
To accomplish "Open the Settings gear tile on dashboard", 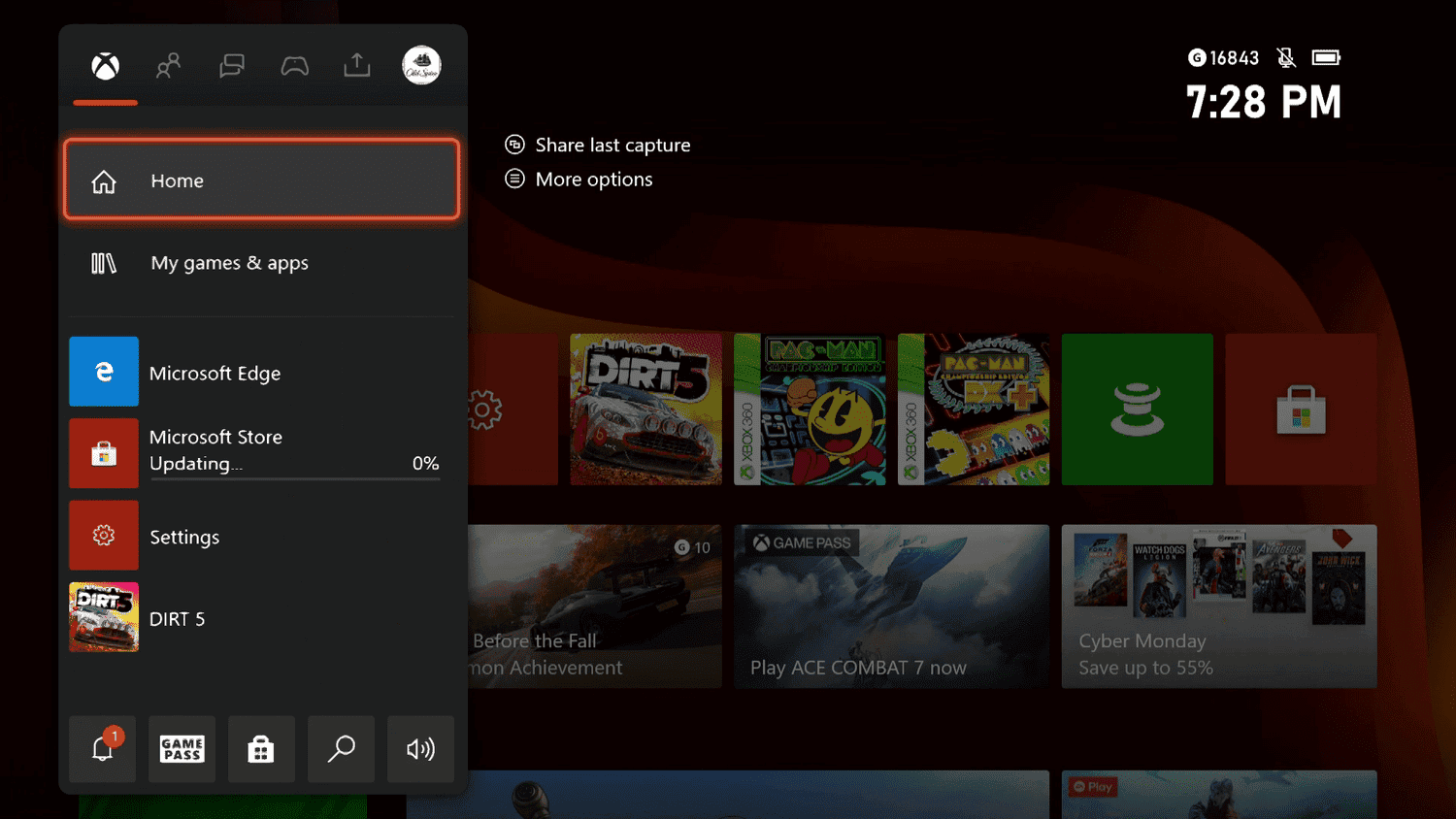I will [513, 409].
